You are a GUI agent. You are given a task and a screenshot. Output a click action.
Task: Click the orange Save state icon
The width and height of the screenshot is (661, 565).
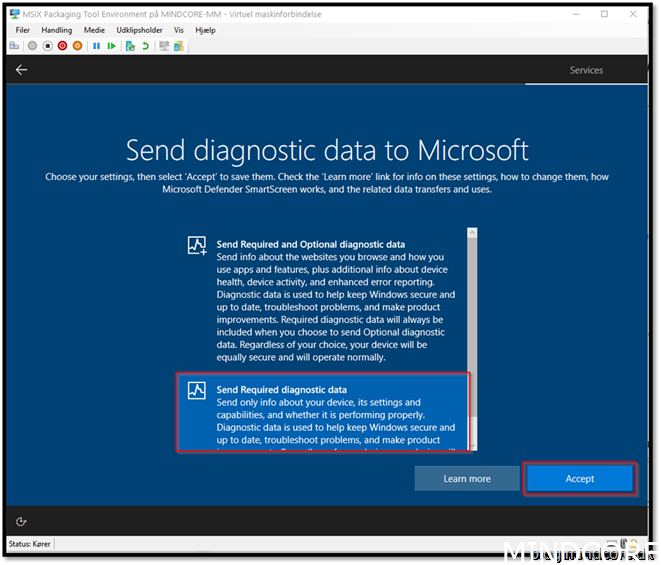pos(77,46)
